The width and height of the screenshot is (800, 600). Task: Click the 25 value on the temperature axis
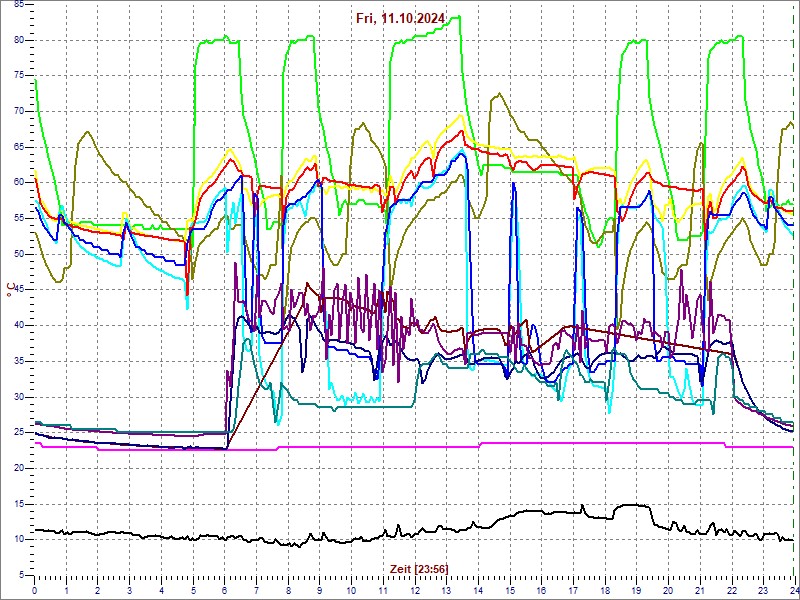[18, 433]
